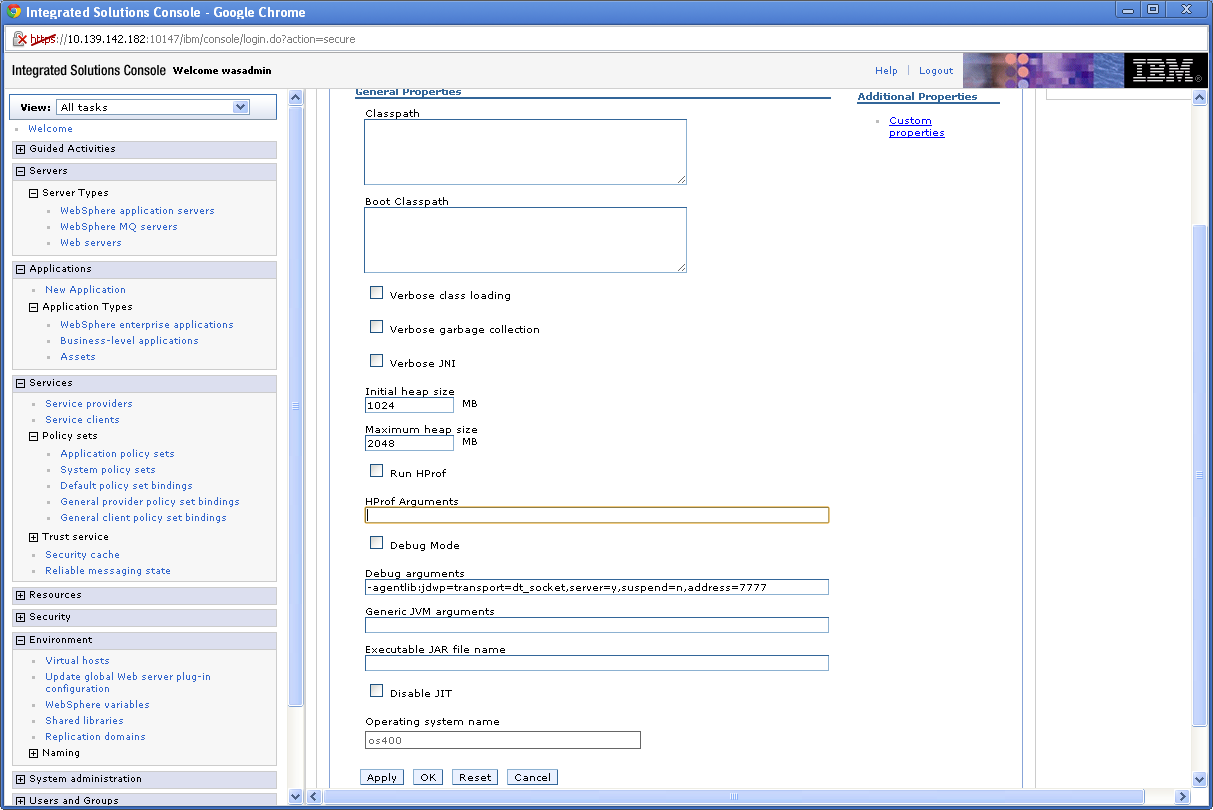Collapse the Application Types node
Screen dimensions: 1213x810
click(33, 307)
